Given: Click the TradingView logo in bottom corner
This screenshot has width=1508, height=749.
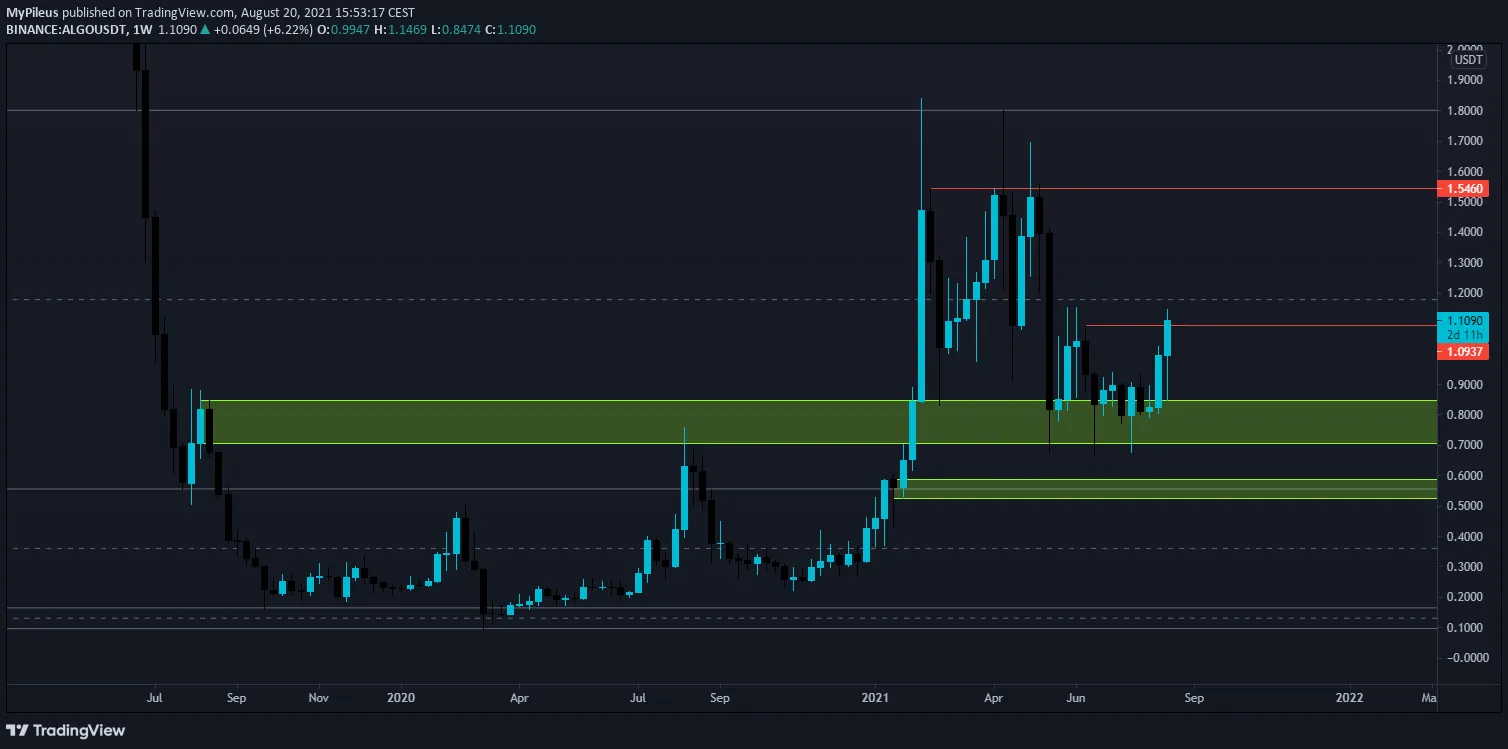Looking at the screenshot, I should [x=66, y=731].
